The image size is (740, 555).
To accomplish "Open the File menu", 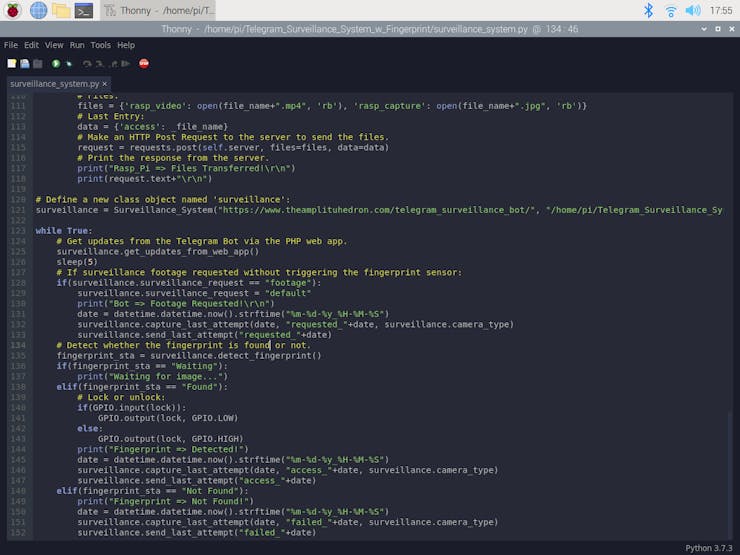I will (x=11, y=45).
